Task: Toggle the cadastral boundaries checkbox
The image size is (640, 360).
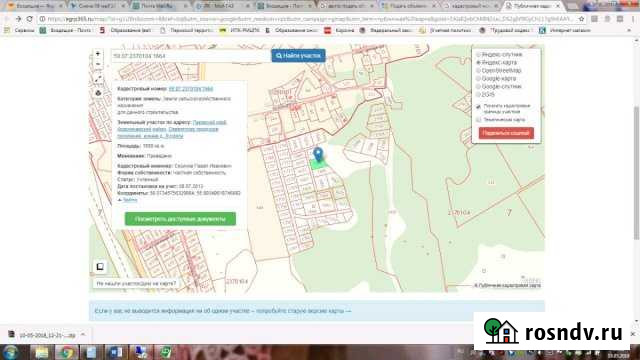Action: coord(478,107)
